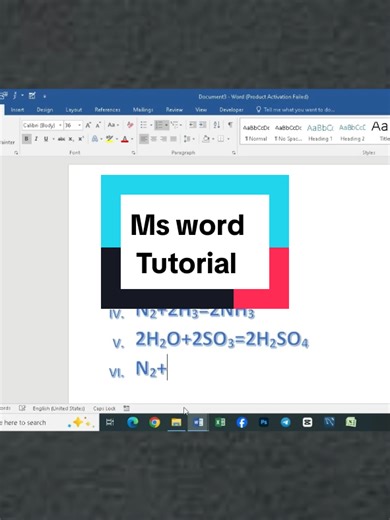390x520 pixels.
Task: Click the macro recording status icon
Action: [126, 408]
